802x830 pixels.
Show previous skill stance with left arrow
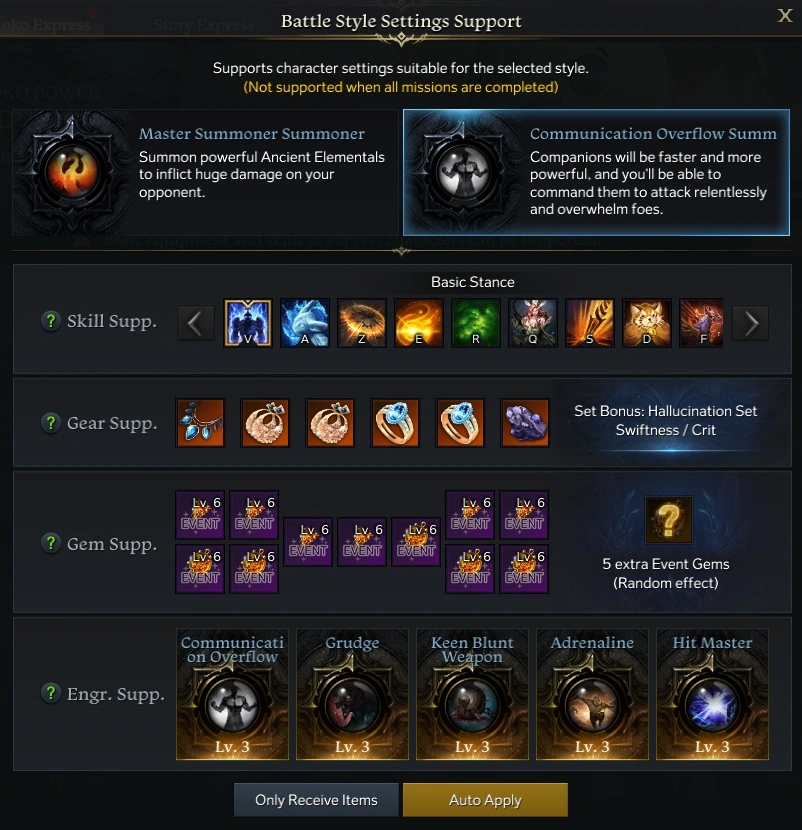196,323
